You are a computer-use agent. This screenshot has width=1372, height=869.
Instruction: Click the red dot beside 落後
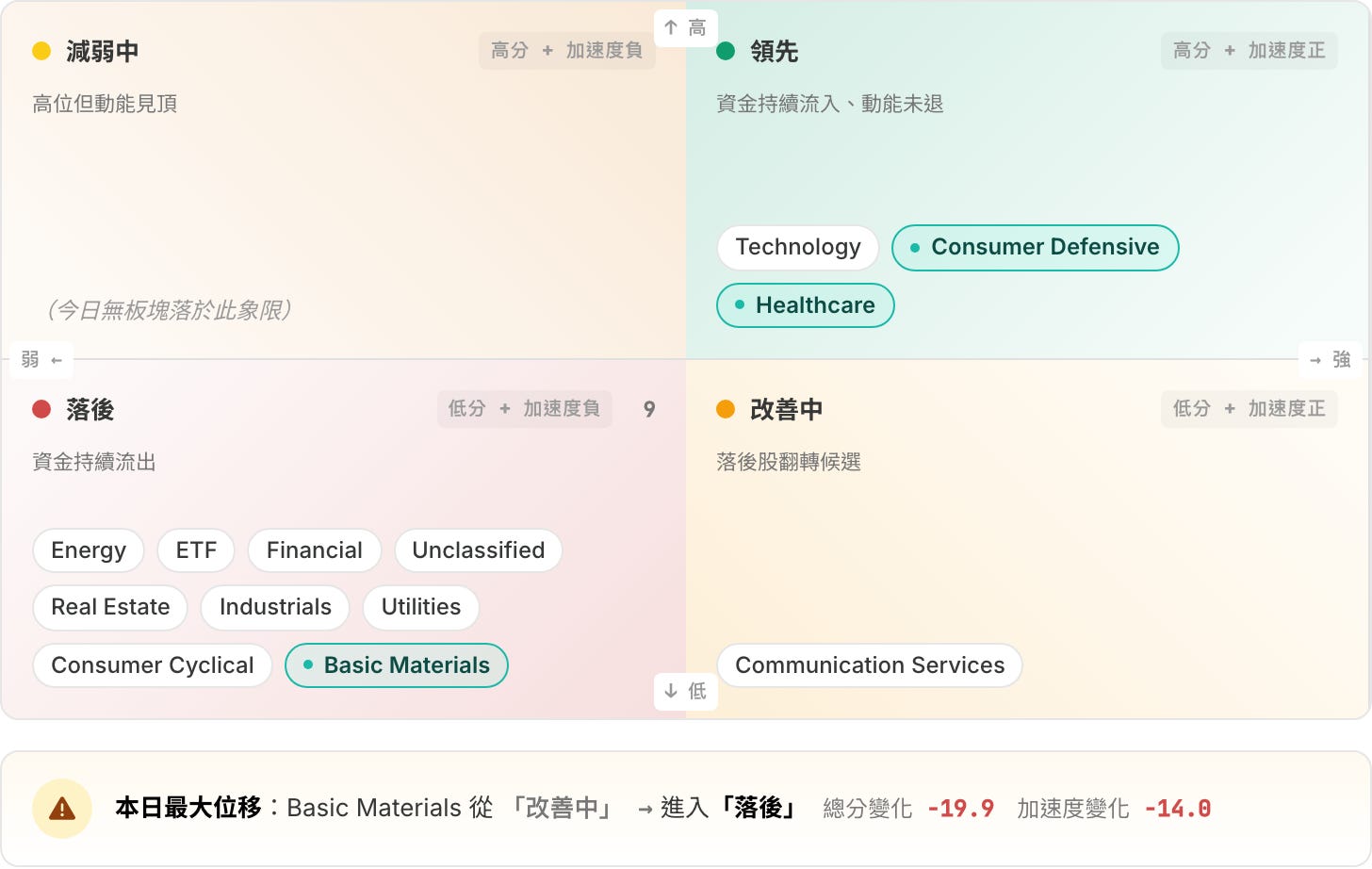pos(41,409)
